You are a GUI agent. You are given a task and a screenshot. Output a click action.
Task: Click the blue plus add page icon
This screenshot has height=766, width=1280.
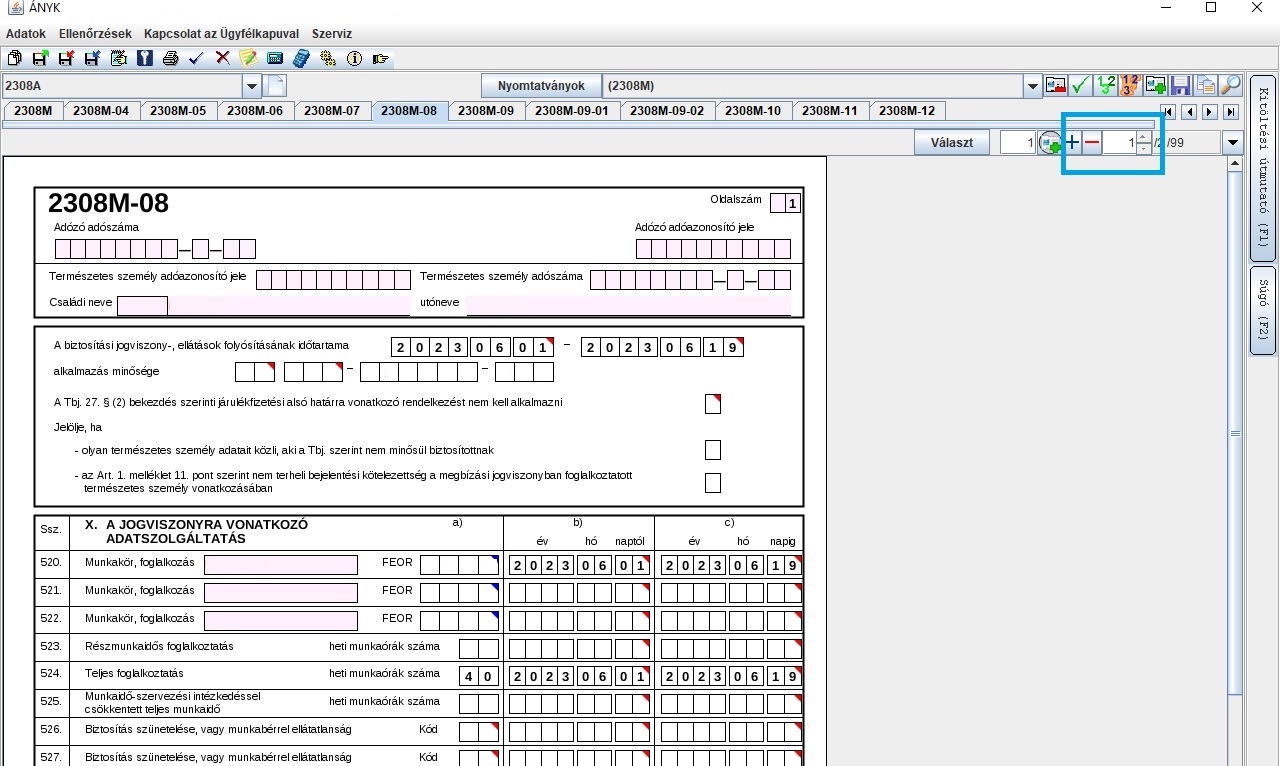(1072, 143)
